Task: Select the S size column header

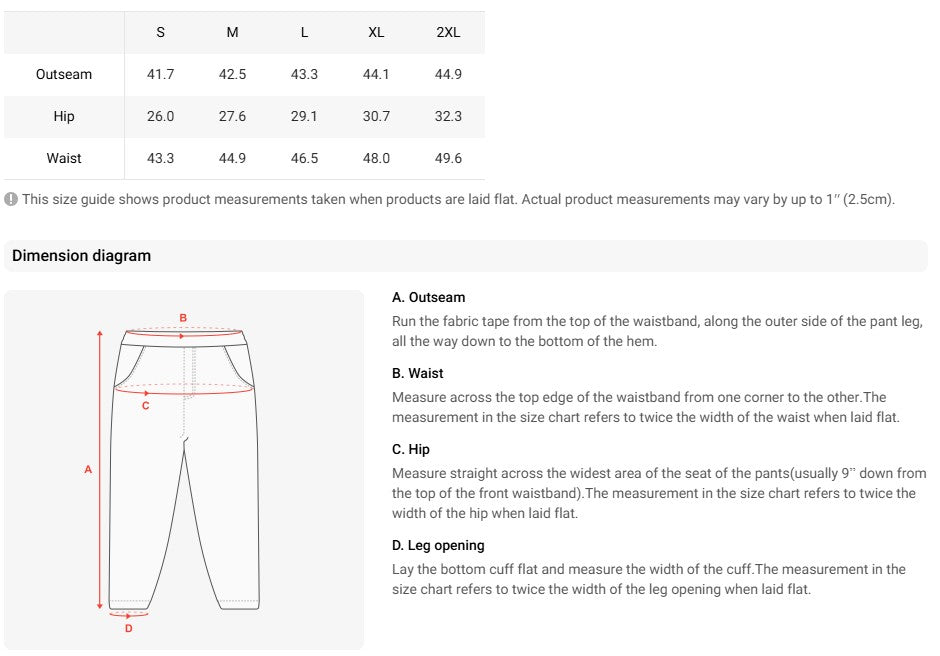Action: click(x=161, y=32)
